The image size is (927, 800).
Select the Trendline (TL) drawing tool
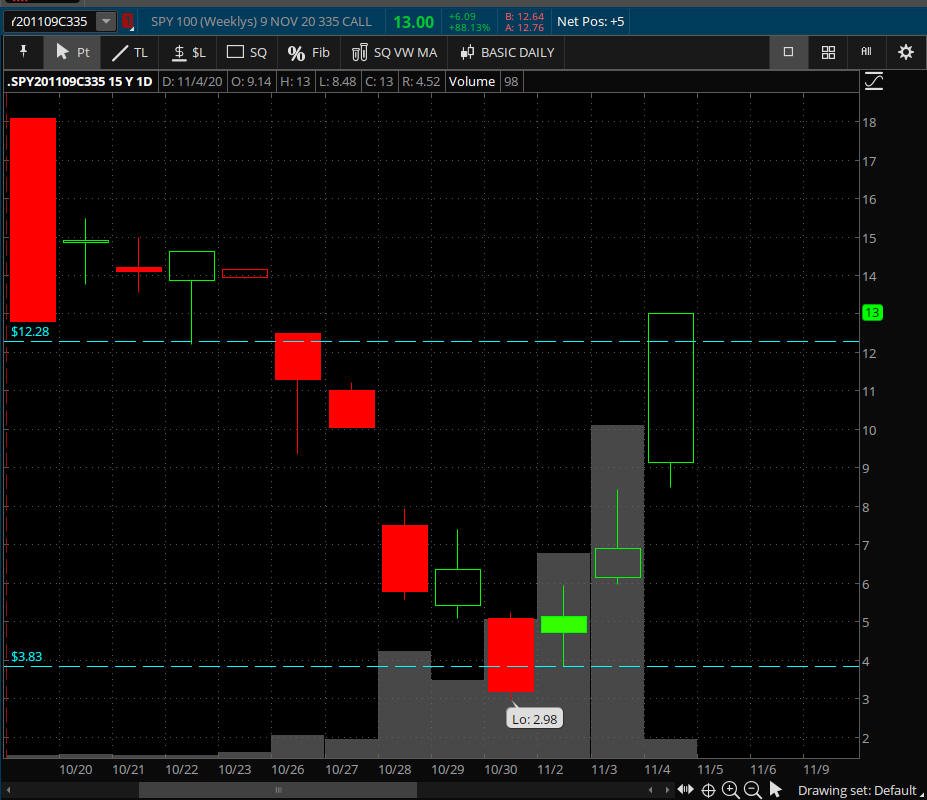point(129,52)
